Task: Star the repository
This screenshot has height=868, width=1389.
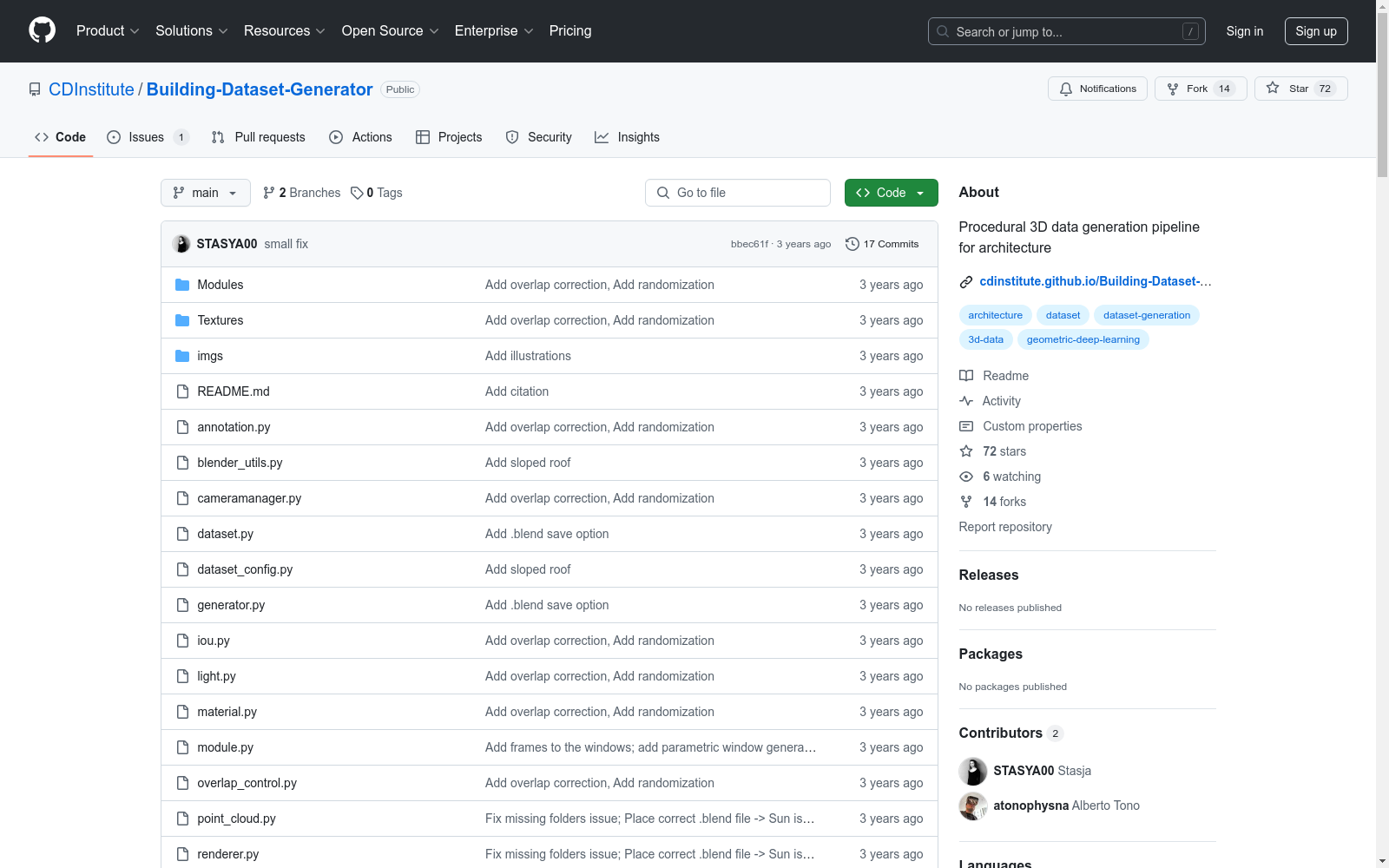Action: coord(1300,89)
